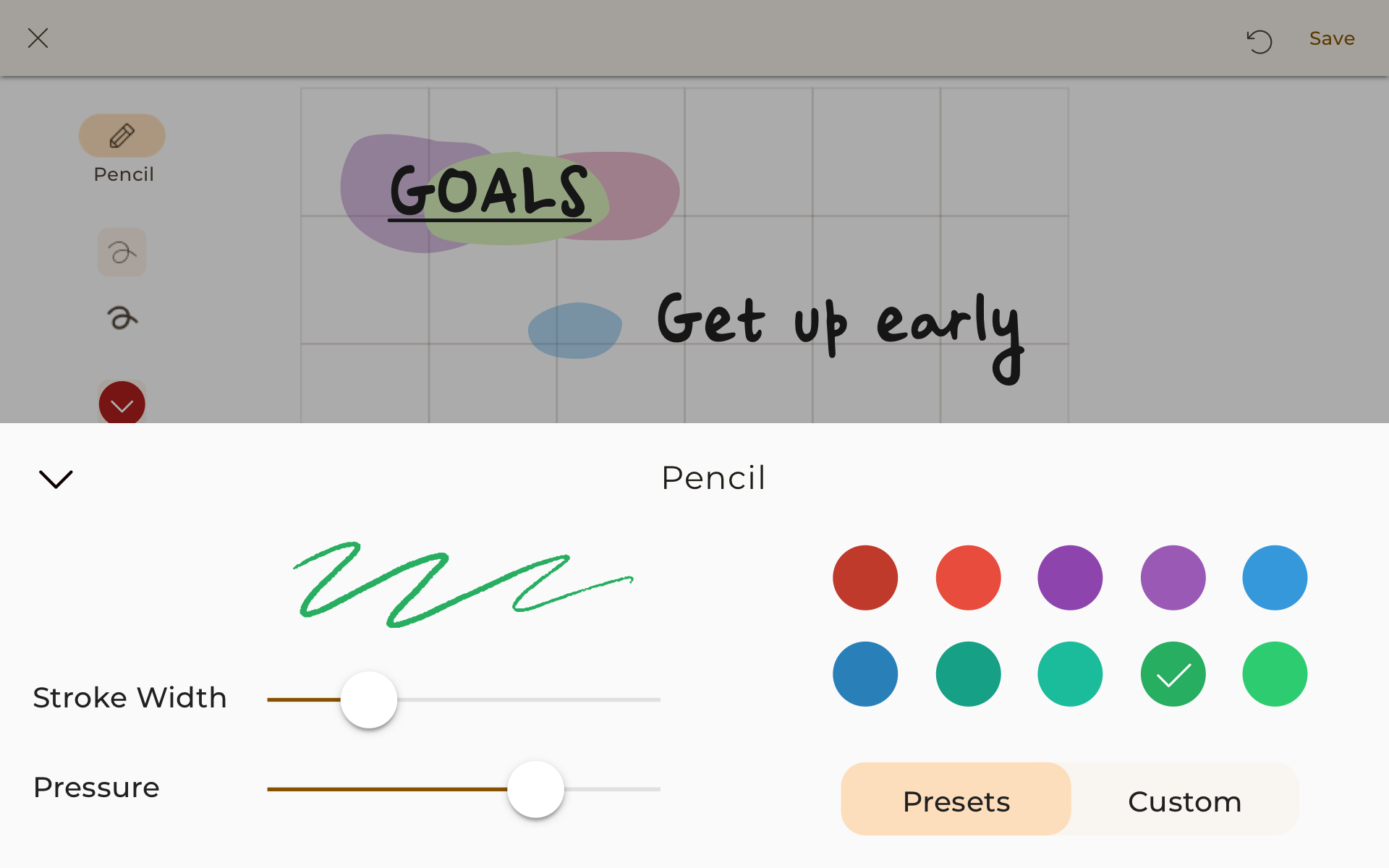The height and width of the screenshot is (868, 1389).
Task: Stay on the Presets tab
Action: click(956, 800)
